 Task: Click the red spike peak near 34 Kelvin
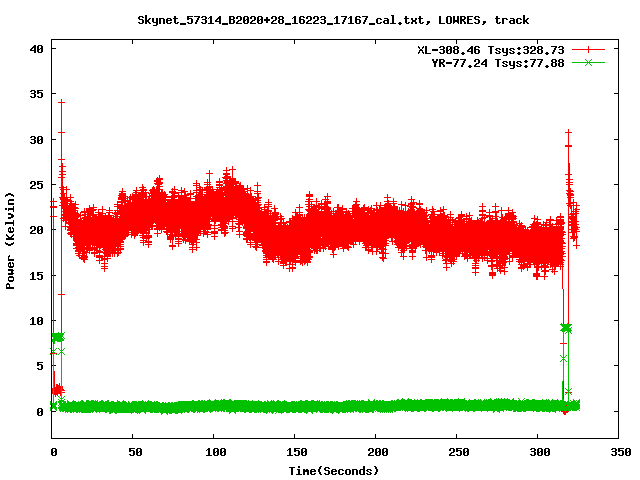click(61, 102)
